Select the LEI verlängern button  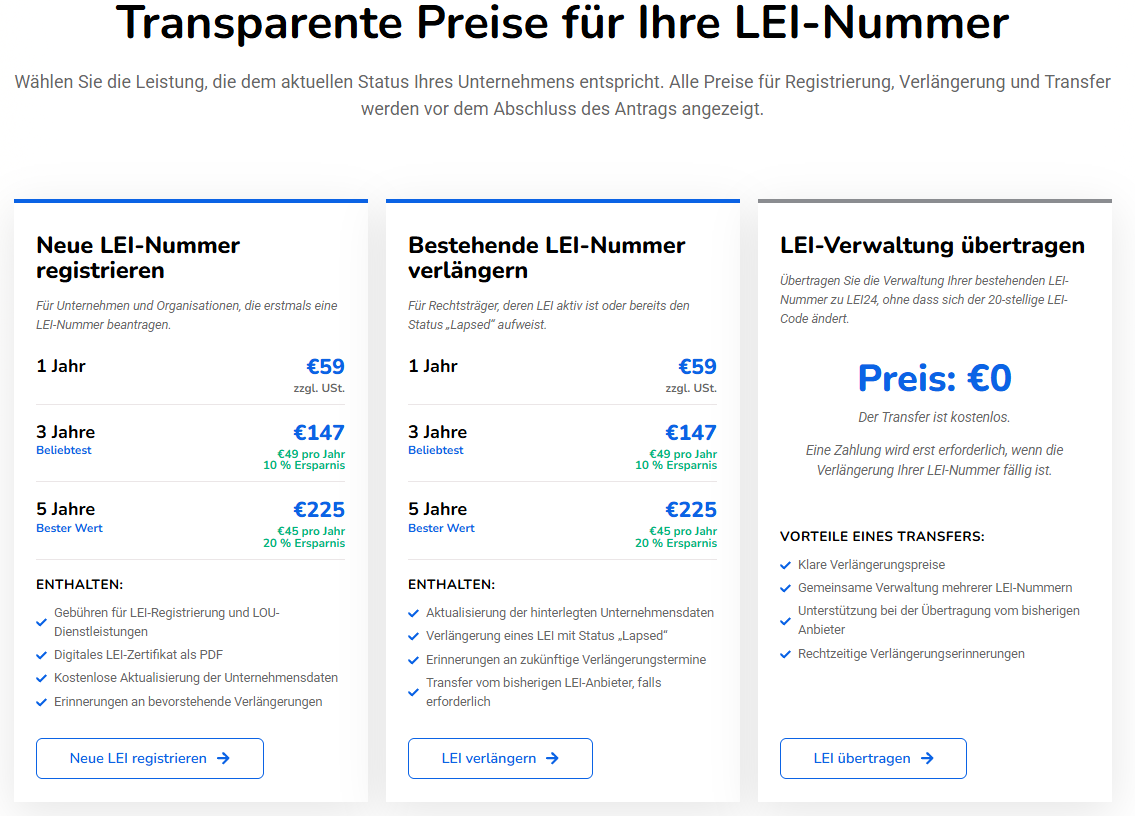point(500,758)
